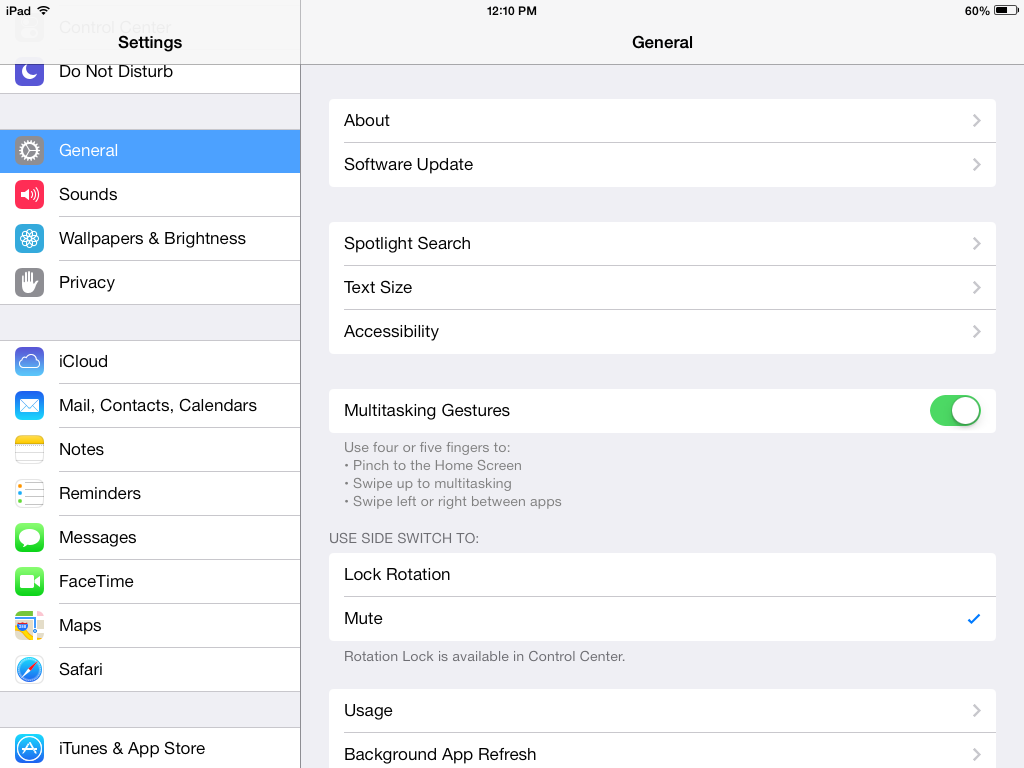
Task: Select Wallpapers & Brightness in the sidebar
Action: point(150,239)
